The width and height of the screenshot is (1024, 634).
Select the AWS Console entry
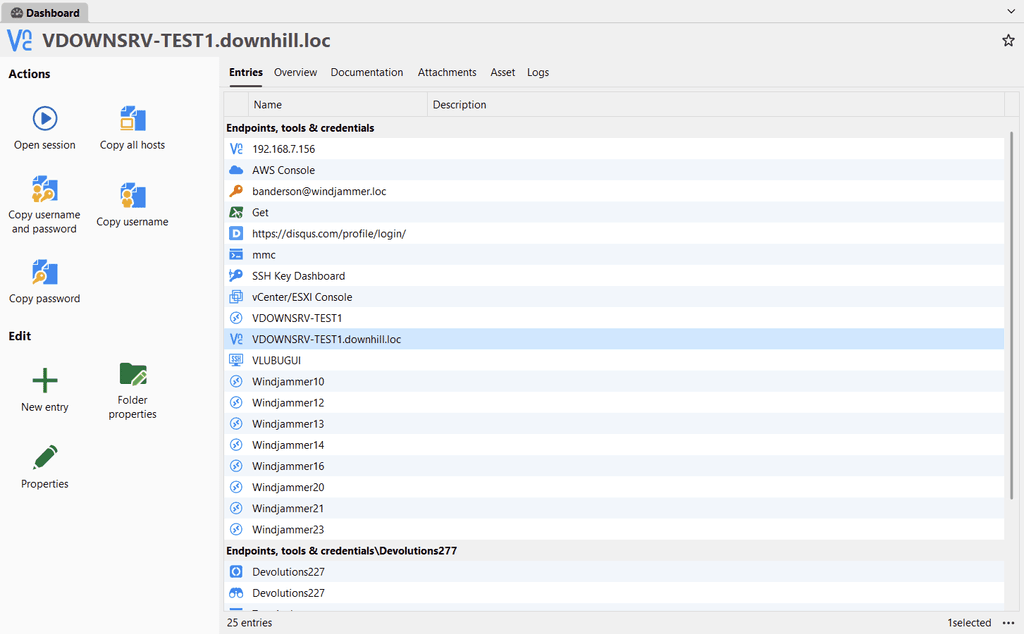click(x=283, y=170)
